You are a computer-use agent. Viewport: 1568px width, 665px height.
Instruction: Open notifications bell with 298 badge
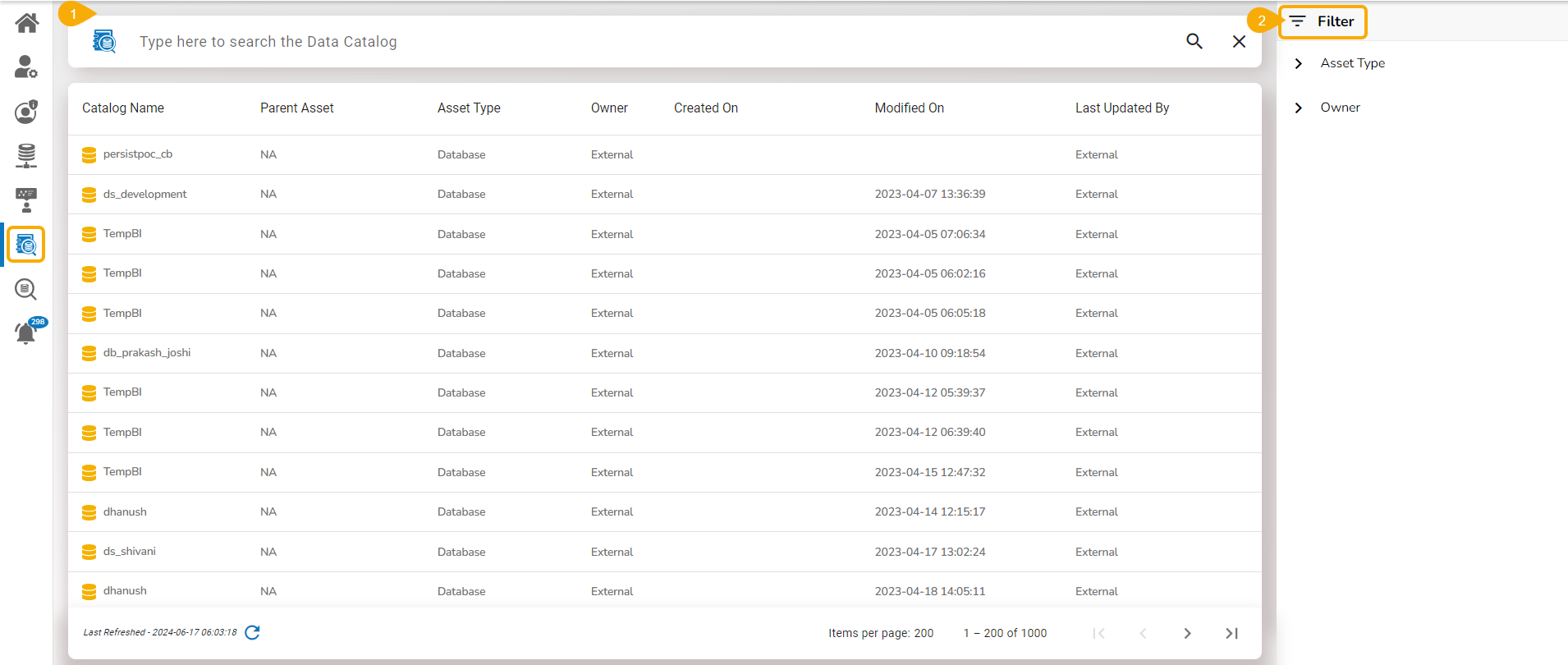pos(26,332)
